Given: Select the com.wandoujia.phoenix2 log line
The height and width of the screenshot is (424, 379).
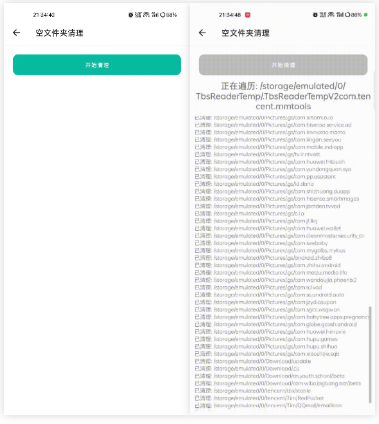Looking at the screenshot, I should (x=276, y=280).
